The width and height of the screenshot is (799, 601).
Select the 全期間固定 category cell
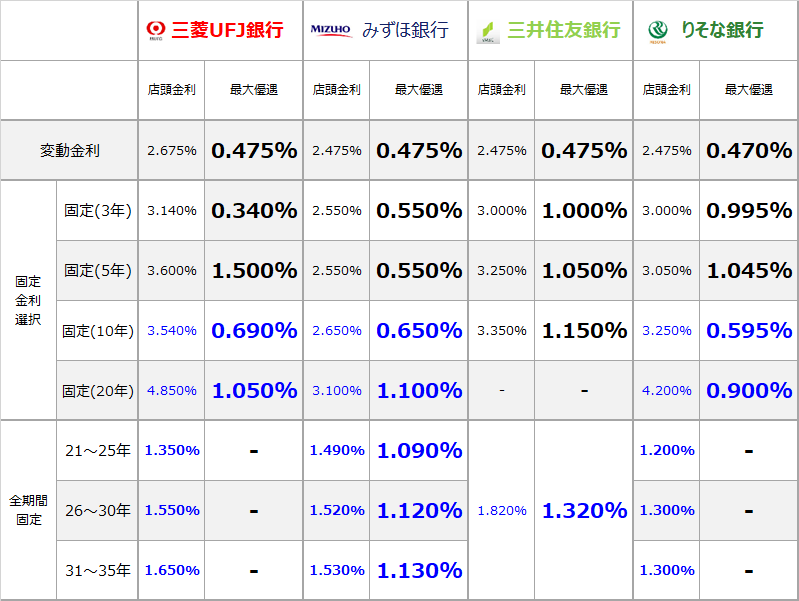click(x=28, y=510)
